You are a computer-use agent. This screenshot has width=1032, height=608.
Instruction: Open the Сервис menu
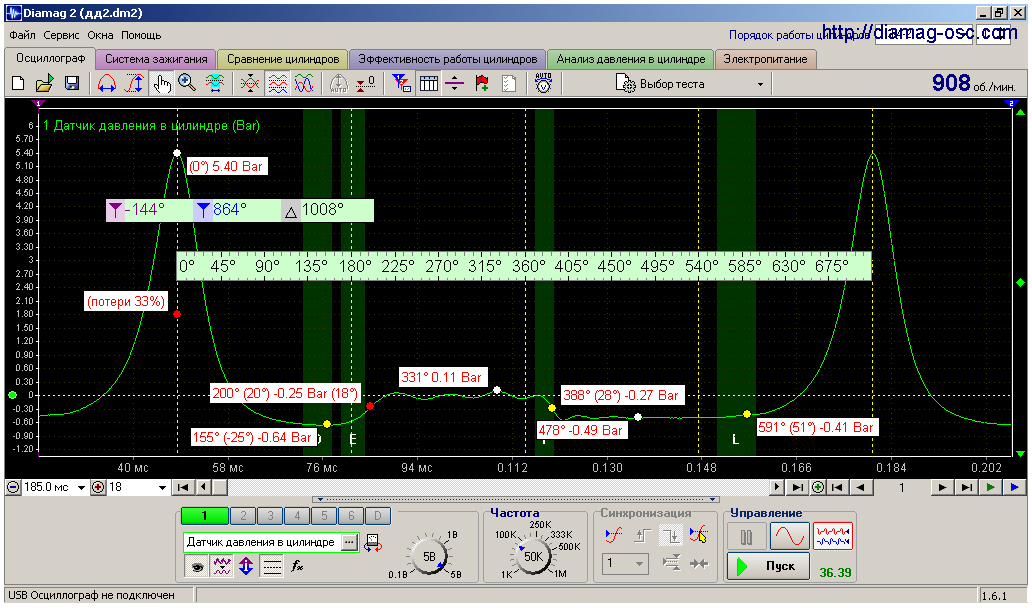61,36
